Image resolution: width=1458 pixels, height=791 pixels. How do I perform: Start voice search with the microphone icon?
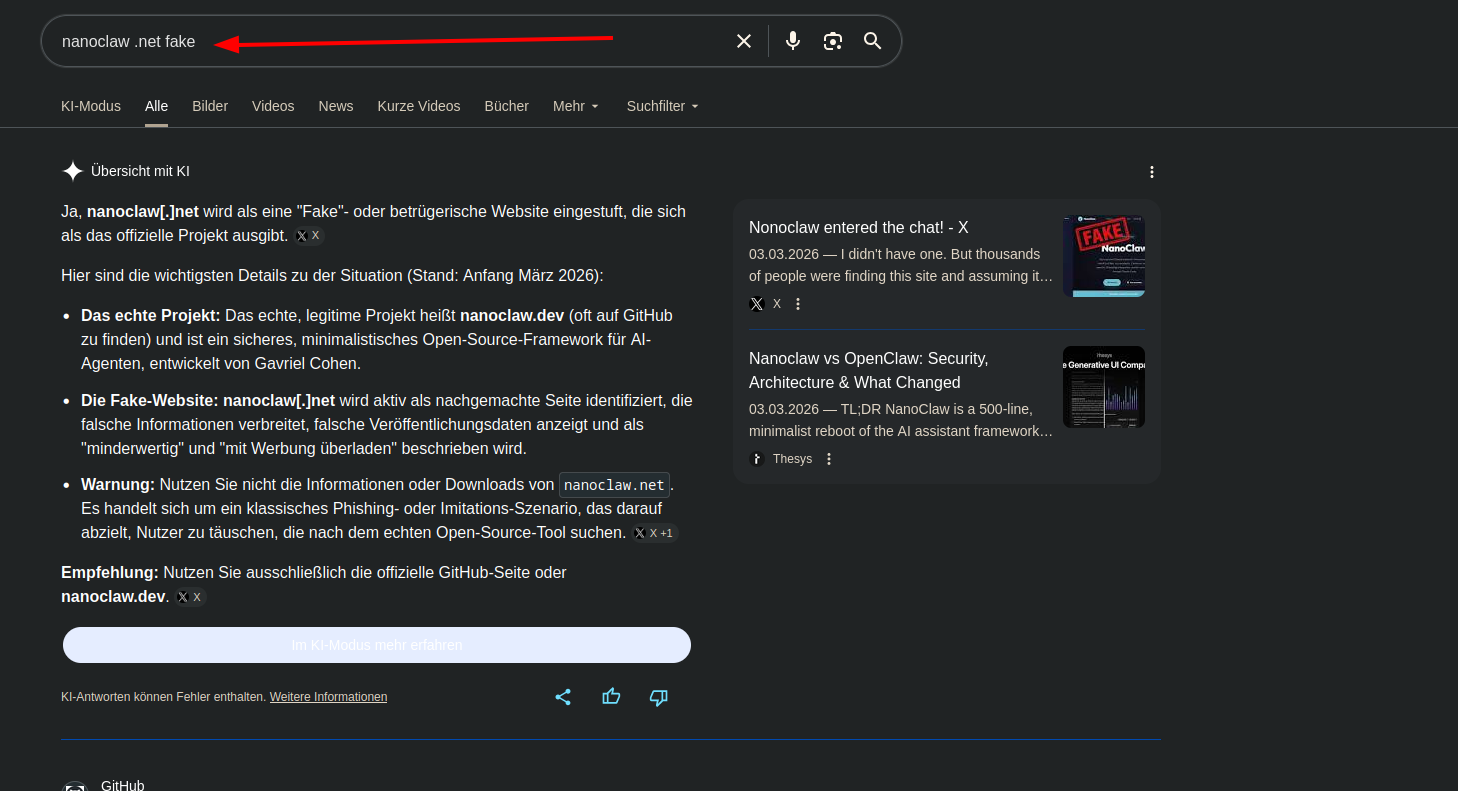click(x=793, y=41)
